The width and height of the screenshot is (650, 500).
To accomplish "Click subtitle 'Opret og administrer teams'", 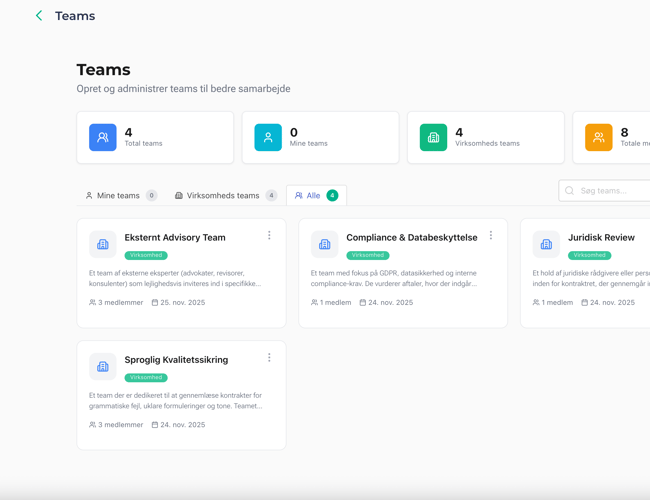I will tap(183, 89).
